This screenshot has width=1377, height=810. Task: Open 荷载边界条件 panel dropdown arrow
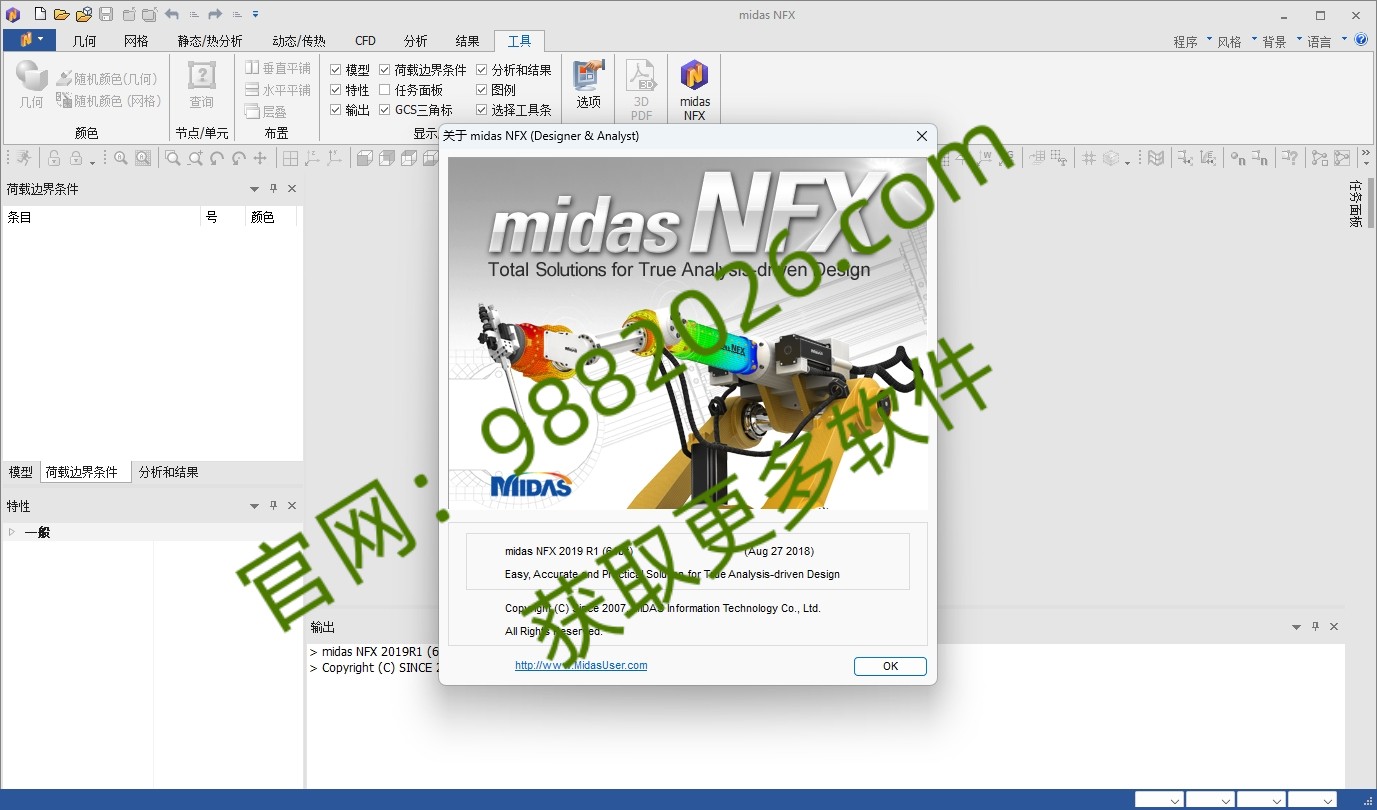pyautogui.click(x=254, y=189)
